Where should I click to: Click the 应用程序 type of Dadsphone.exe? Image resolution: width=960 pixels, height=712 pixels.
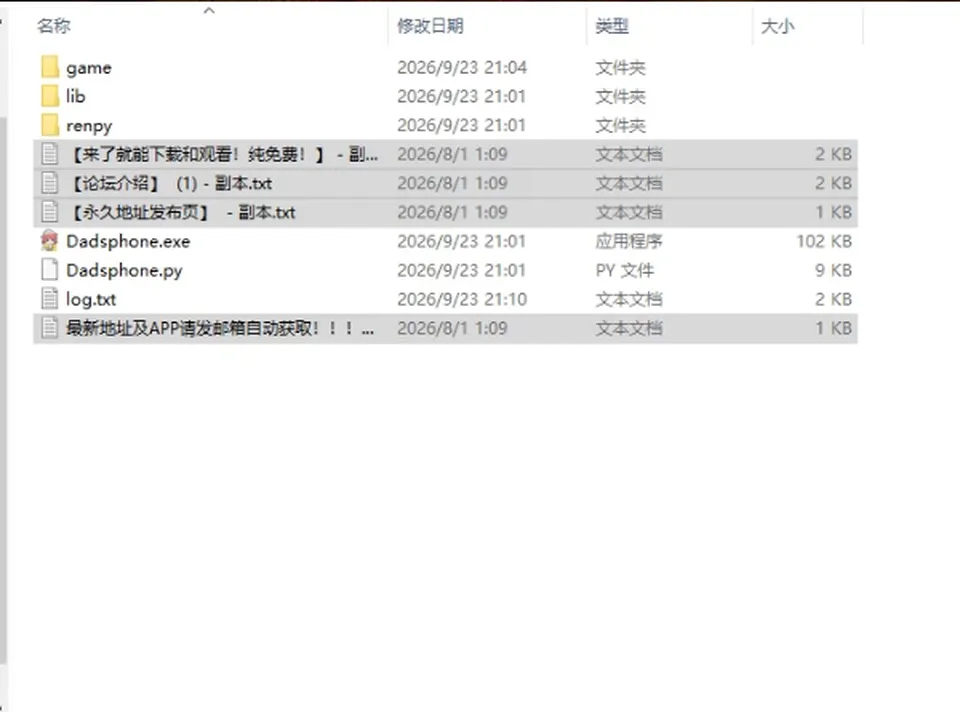(629, 241)
